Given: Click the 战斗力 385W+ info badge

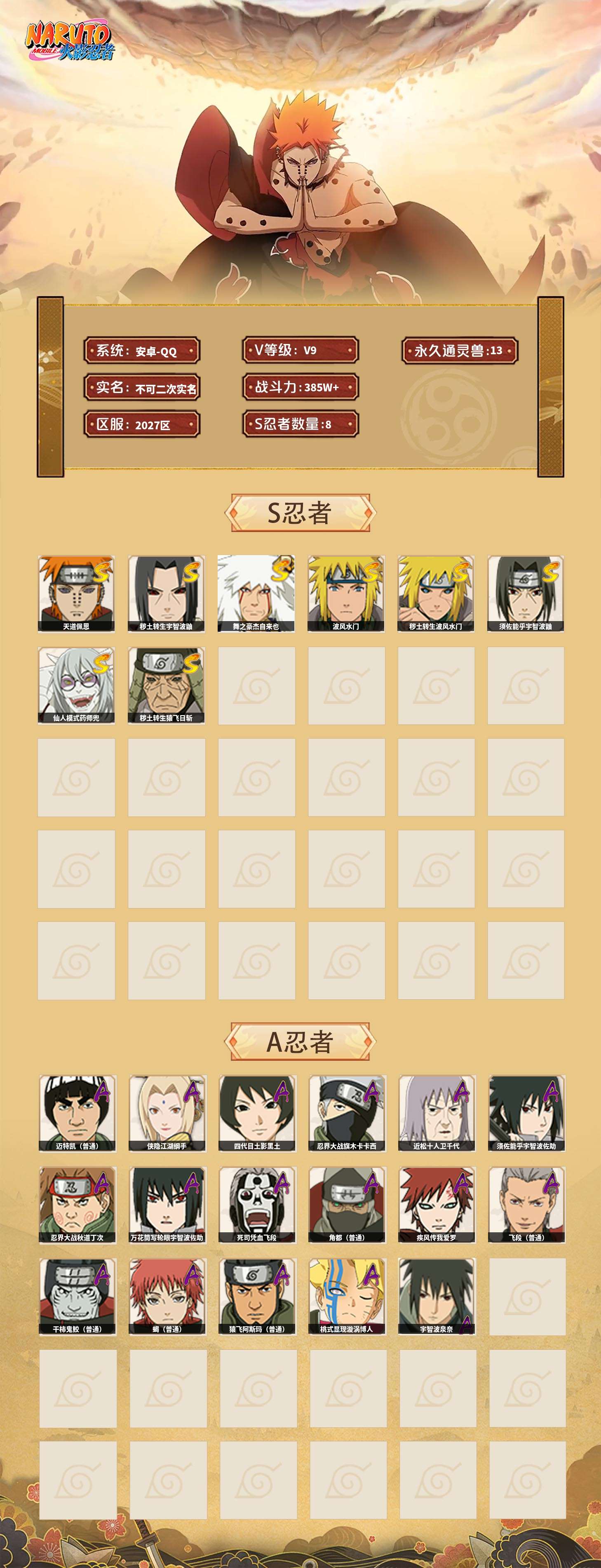Looking at the screenshot, I should tap(300, 387).
